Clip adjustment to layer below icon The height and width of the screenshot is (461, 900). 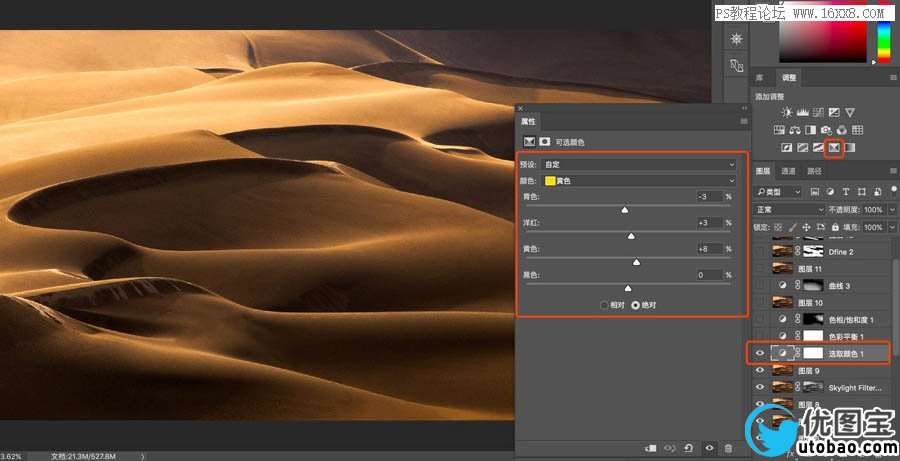click(x=651, y=449)
